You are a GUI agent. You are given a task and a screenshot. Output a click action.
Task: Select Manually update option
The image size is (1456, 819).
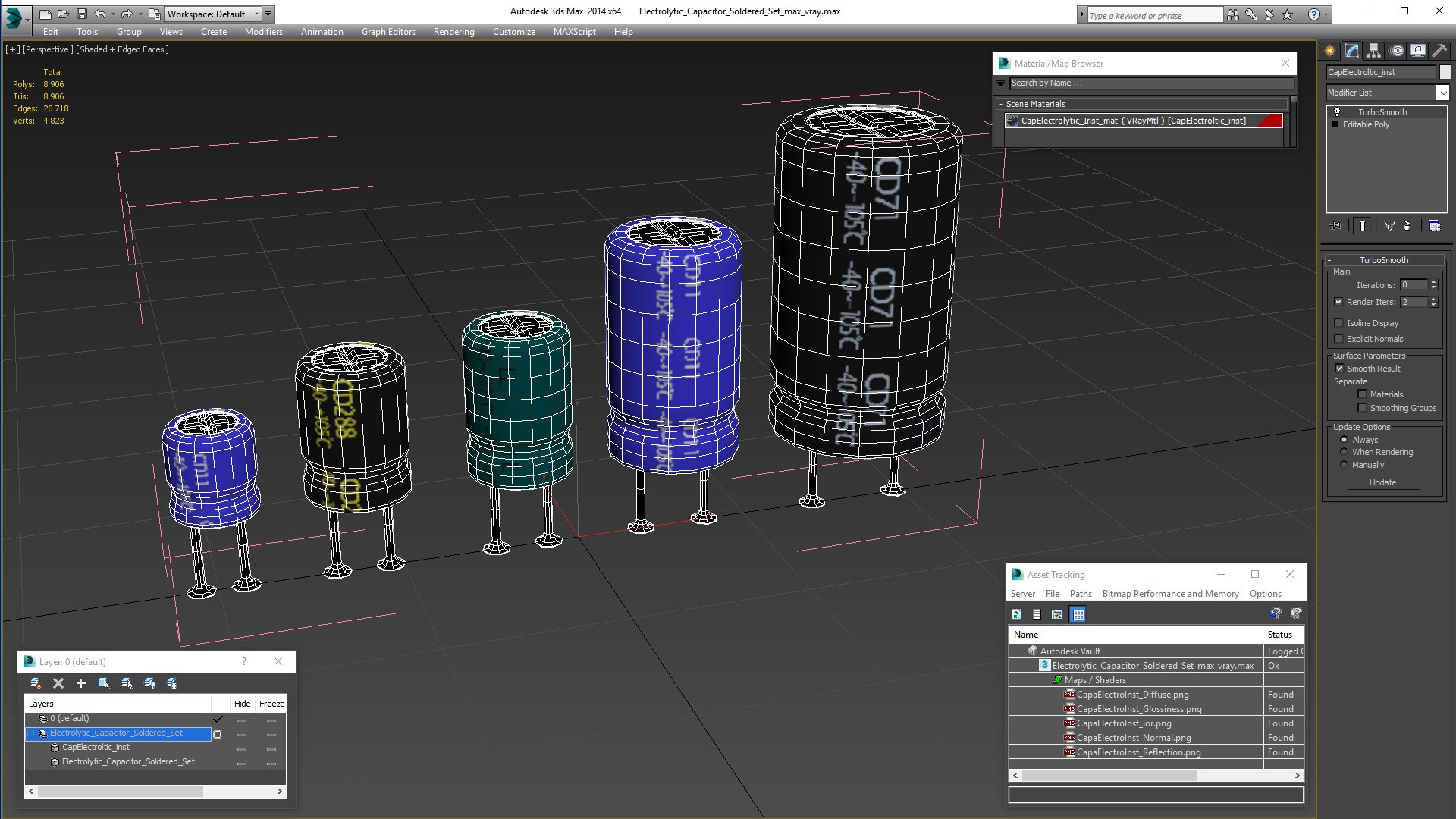(1345, 465)
